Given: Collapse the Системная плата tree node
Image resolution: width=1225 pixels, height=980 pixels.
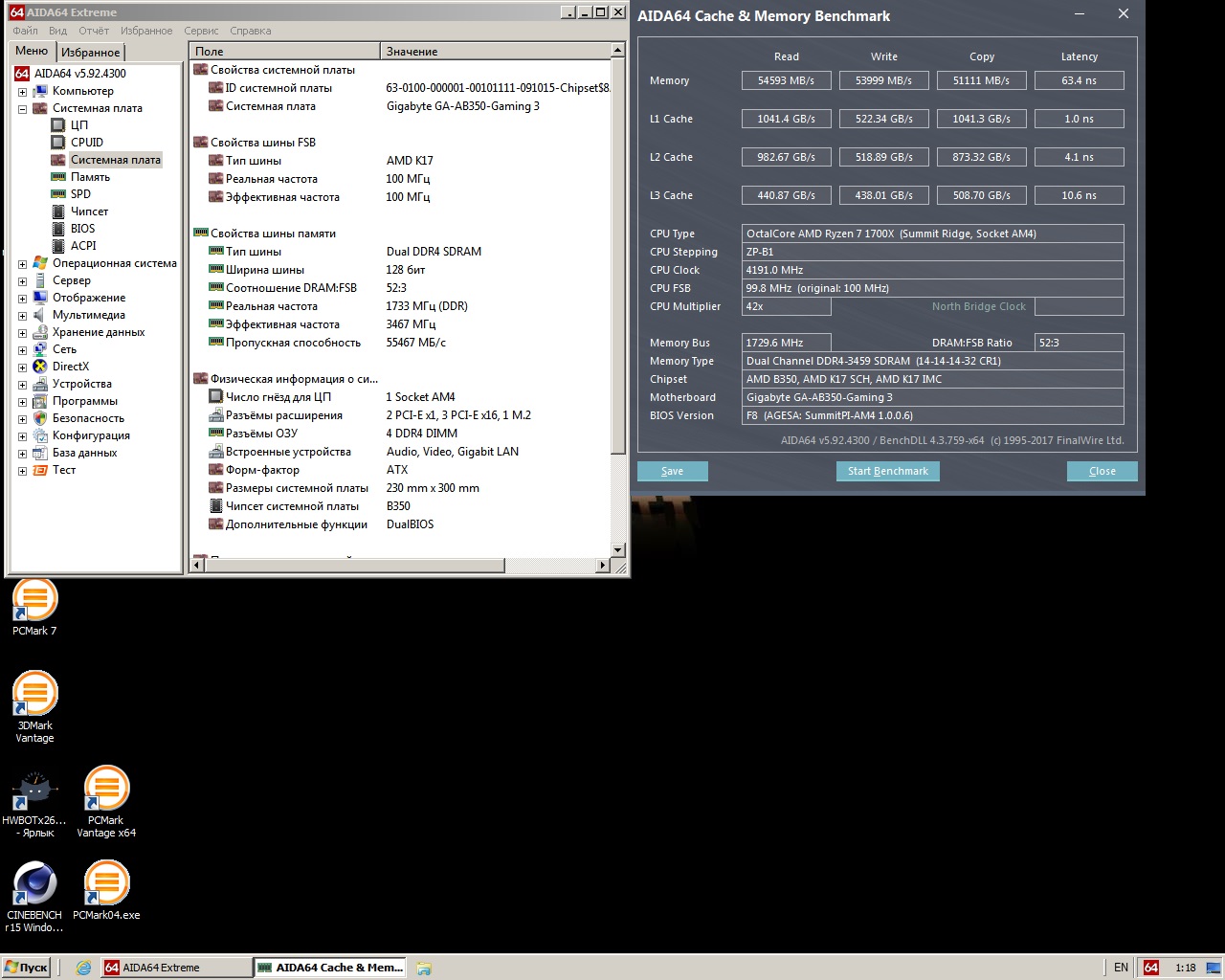Looking at the screenshot, I should coord(22,109).
